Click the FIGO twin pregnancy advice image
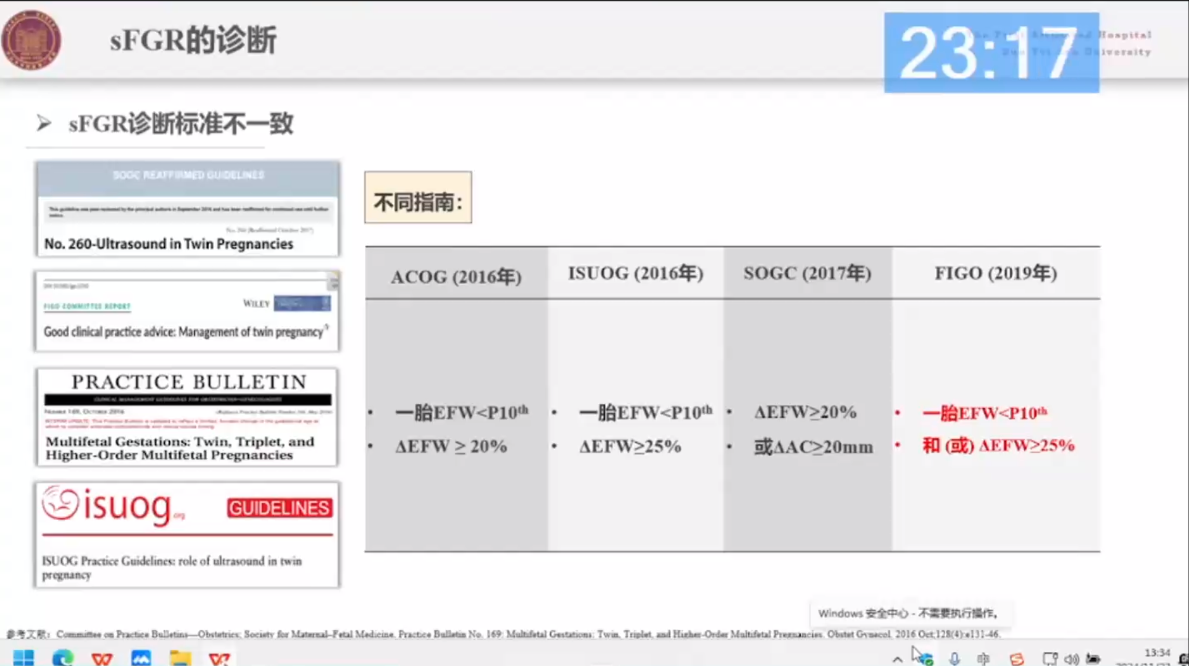The width and height of the screenshot is (1189, 666). pos(187,311)
